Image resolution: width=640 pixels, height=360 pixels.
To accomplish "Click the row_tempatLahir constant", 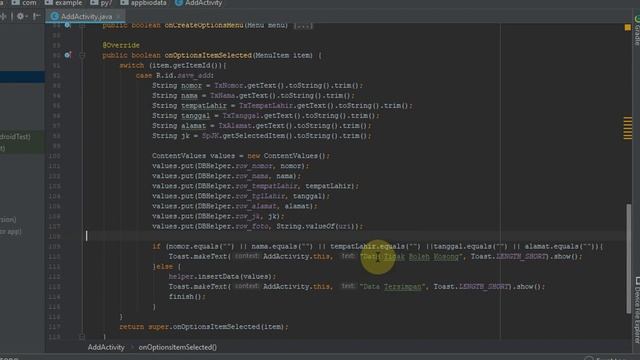I will 266,186.
